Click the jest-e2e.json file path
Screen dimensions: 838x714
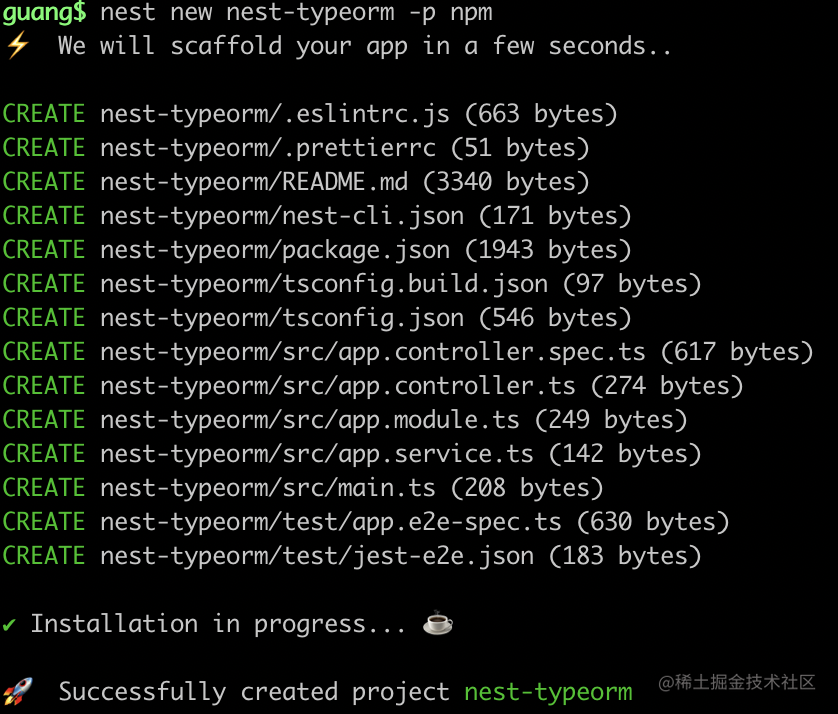point(317,556)
